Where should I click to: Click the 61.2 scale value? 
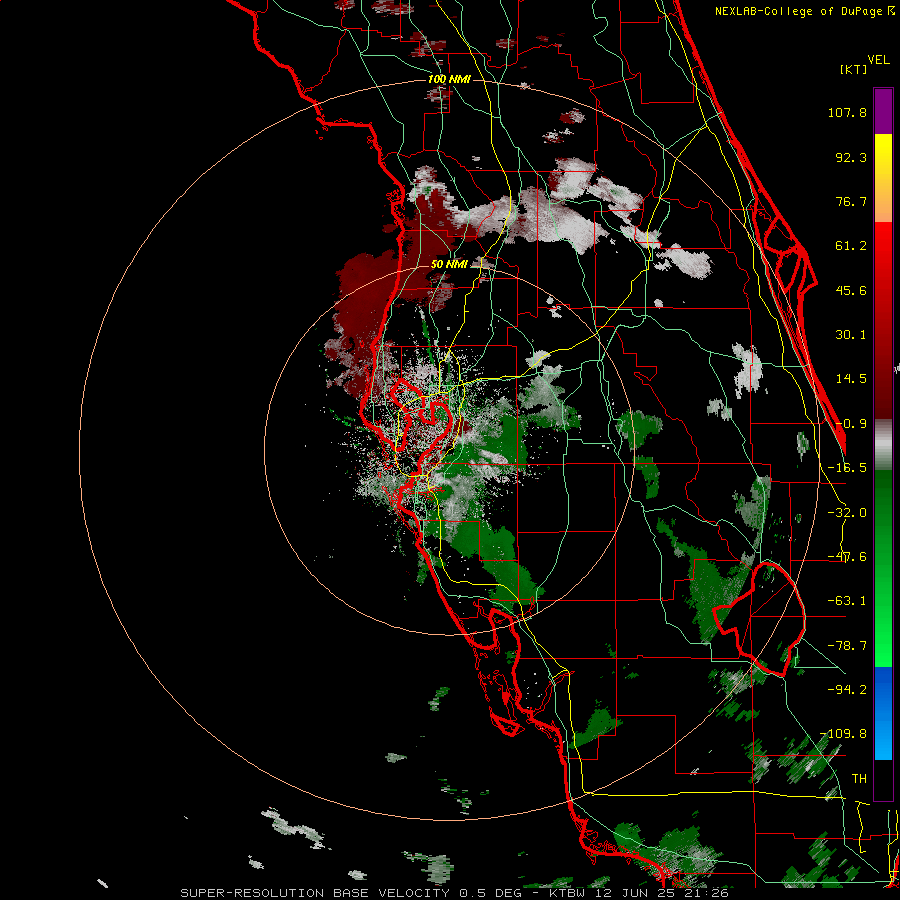[851, 246]
